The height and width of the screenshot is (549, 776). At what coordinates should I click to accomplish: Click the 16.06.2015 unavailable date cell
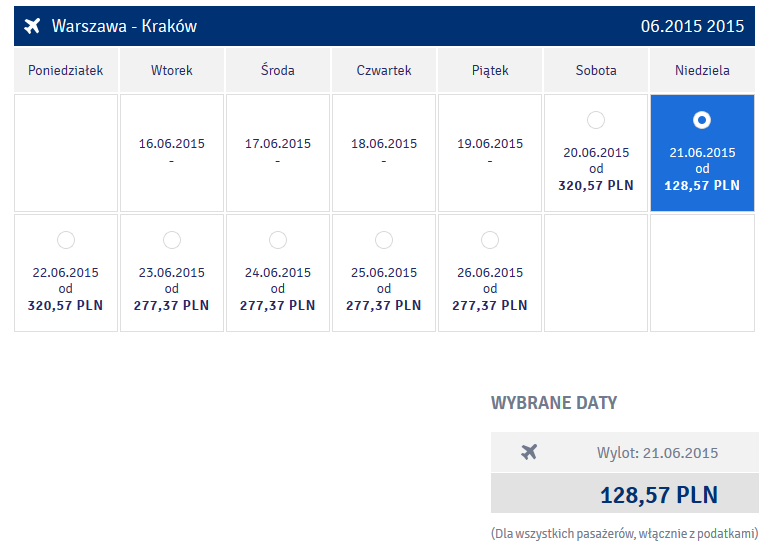(172, 153)
